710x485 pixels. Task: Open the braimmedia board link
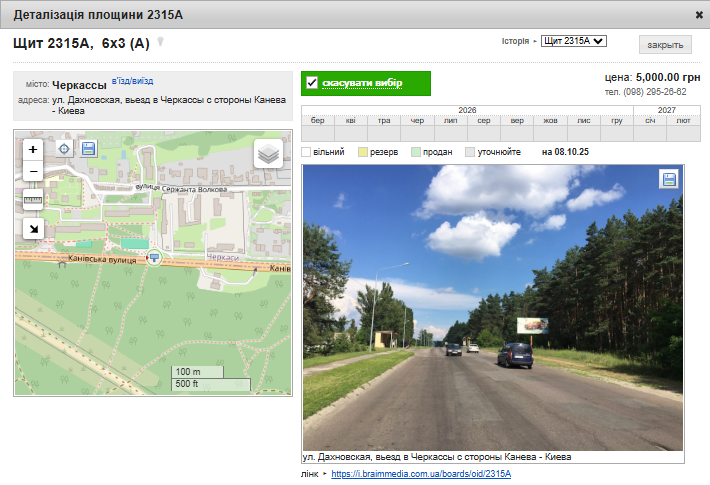(x=421, y=474)
